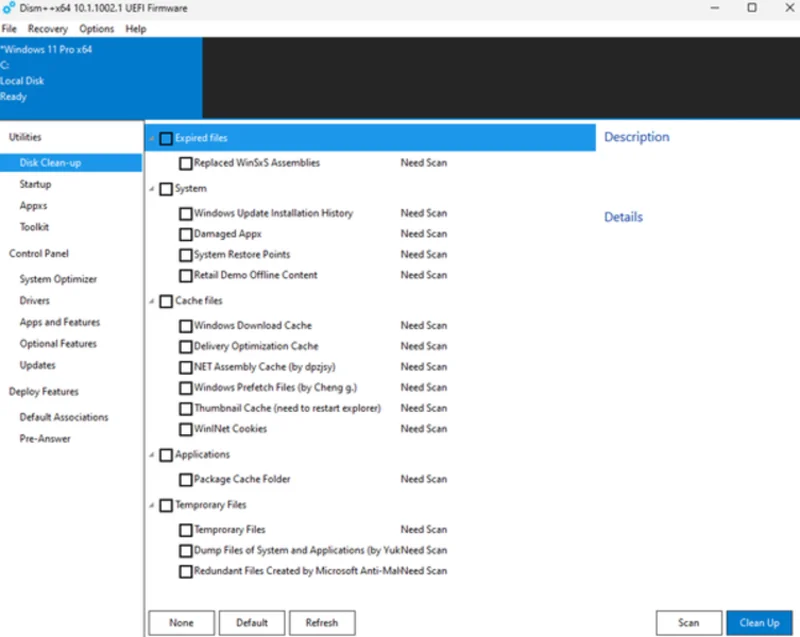Check NET Assembly Cache option
The image size is (800, 637).
tap(186, 368)
